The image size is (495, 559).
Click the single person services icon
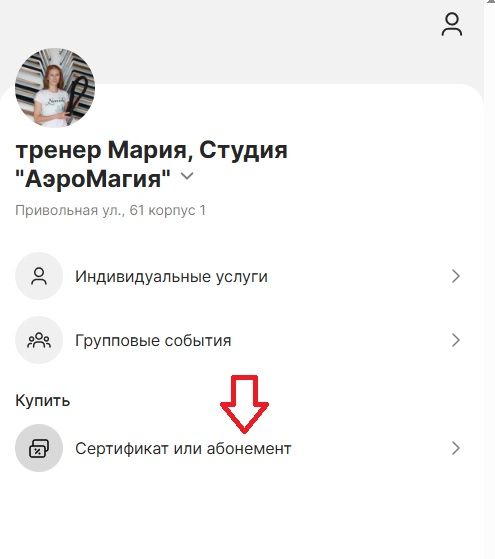click(39, 276)
